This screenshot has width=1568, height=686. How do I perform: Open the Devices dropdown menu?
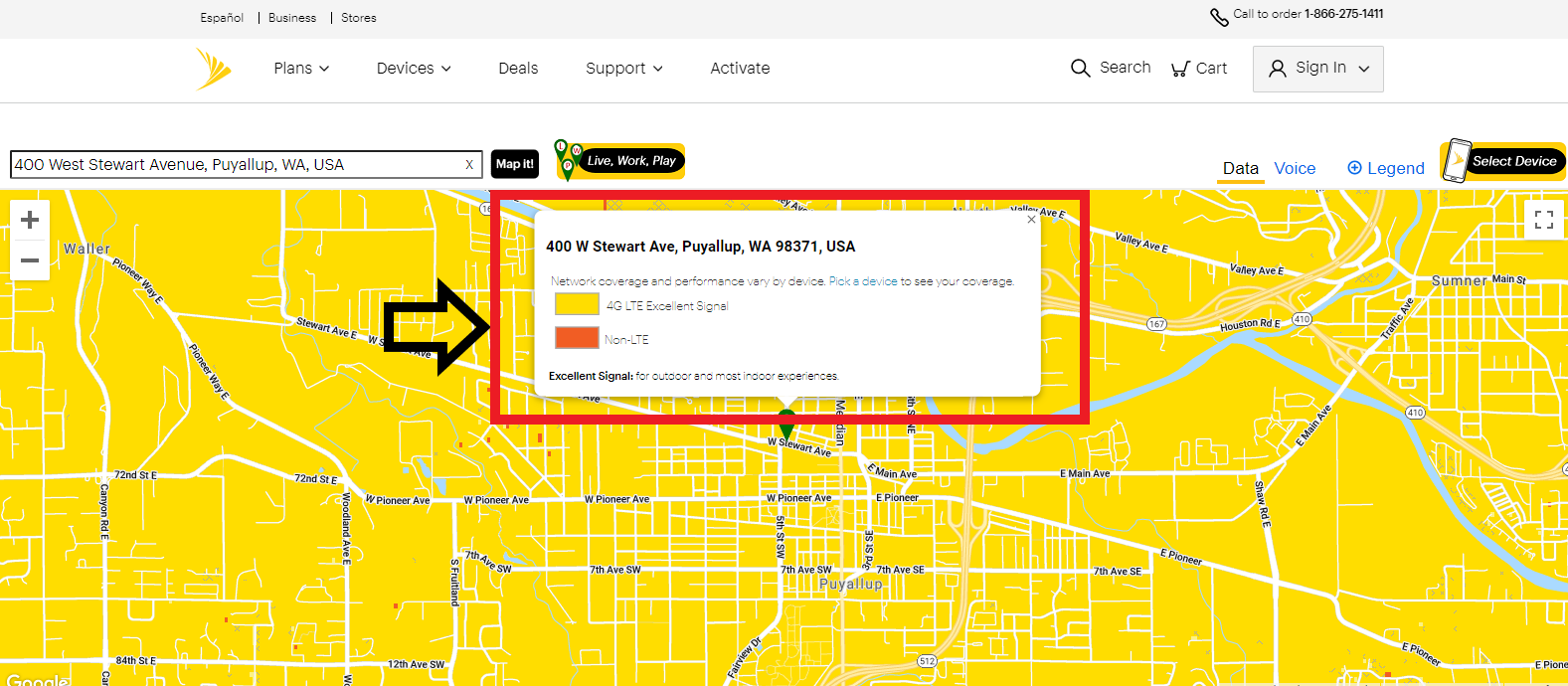pos(414,69)
